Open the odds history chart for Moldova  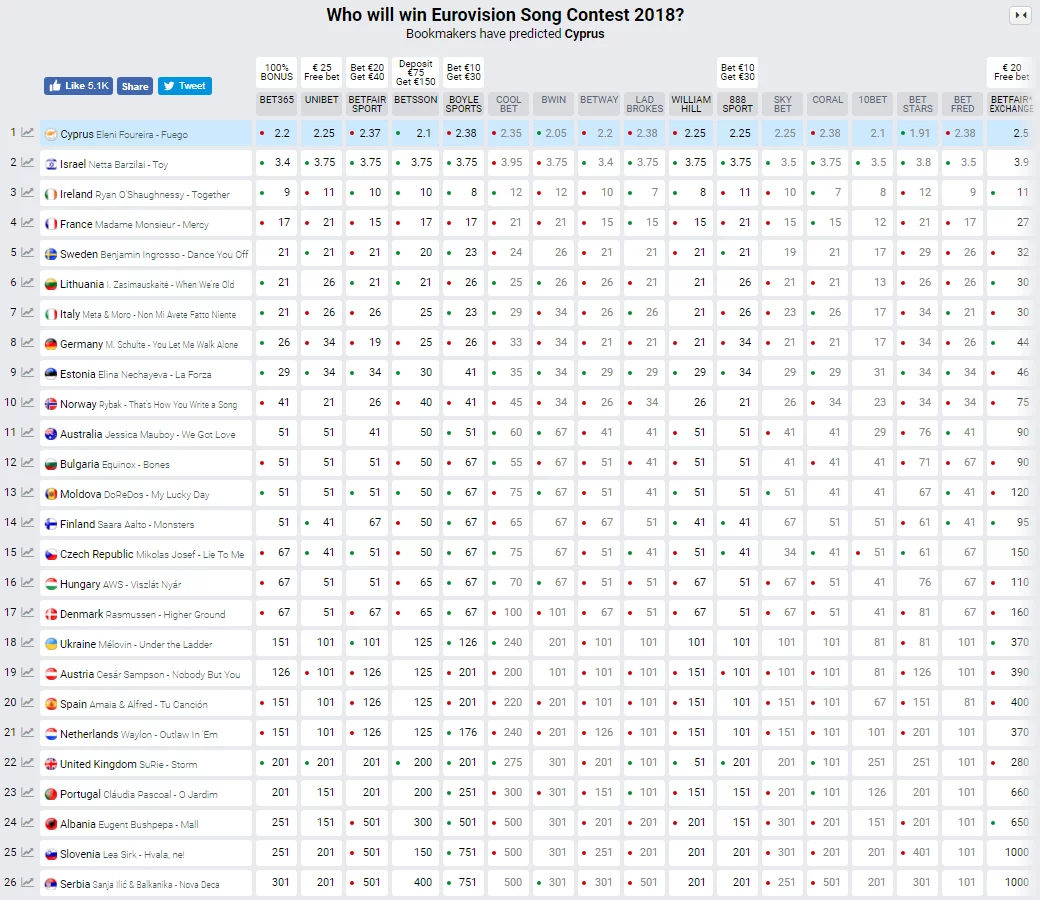coord(27,493)
